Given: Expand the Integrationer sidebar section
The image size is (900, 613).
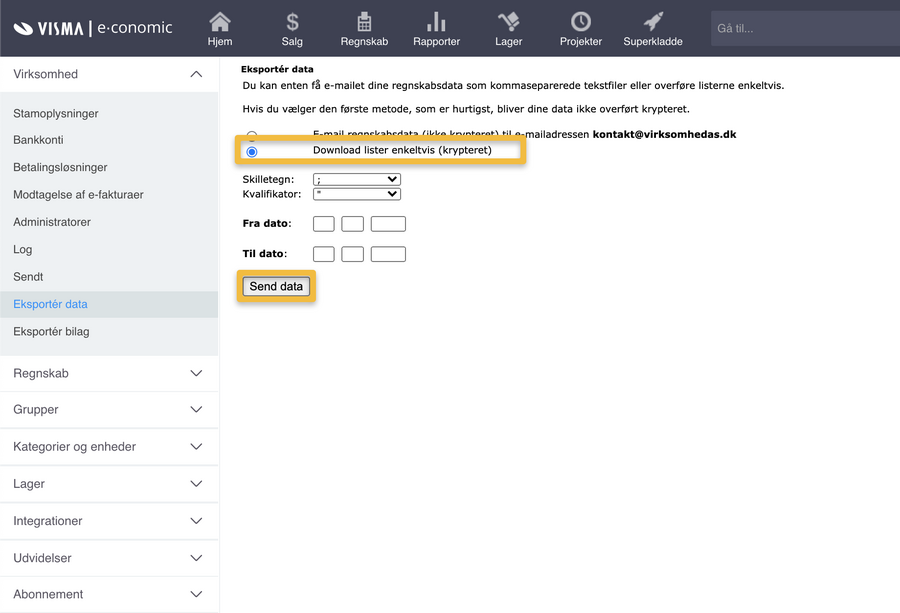Looking at the screenshot, I should (x=196, y=521).
